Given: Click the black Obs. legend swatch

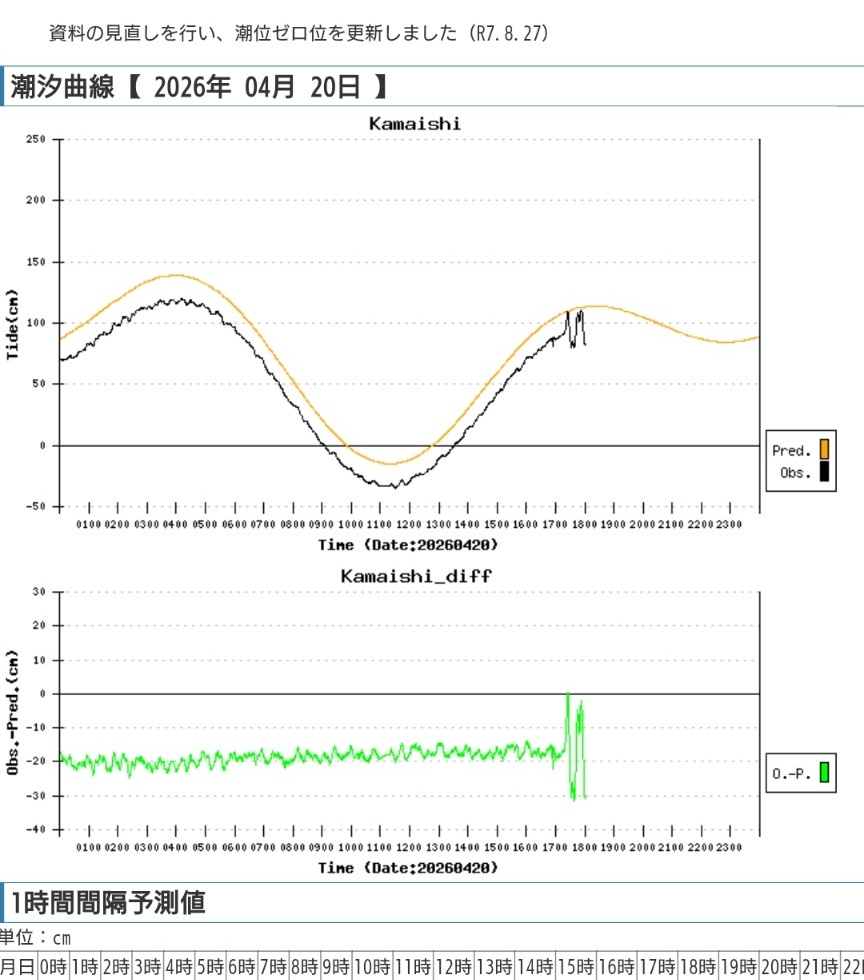Looking at the screenshot, I should coord(824,472).
